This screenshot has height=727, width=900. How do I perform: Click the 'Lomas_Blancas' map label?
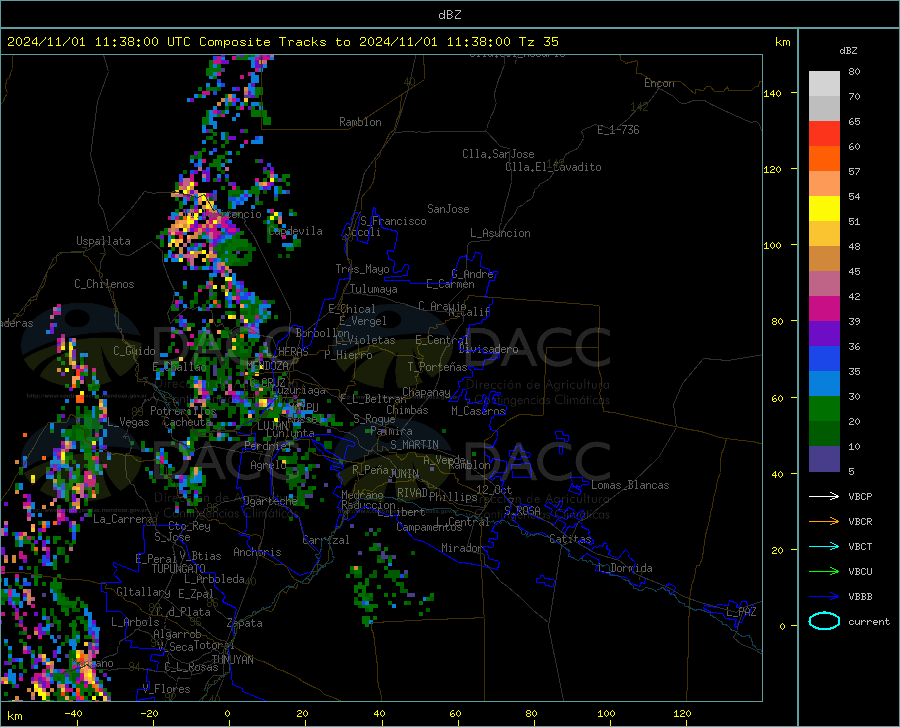click(630, 485)
